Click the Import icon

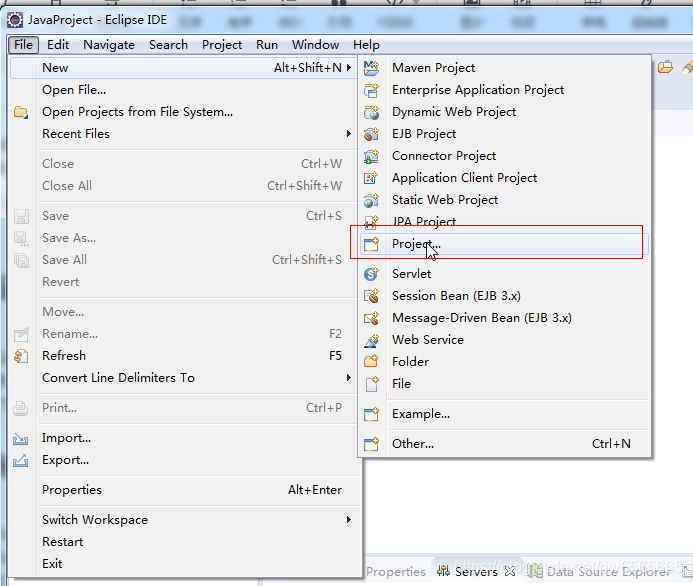point(21,438)
